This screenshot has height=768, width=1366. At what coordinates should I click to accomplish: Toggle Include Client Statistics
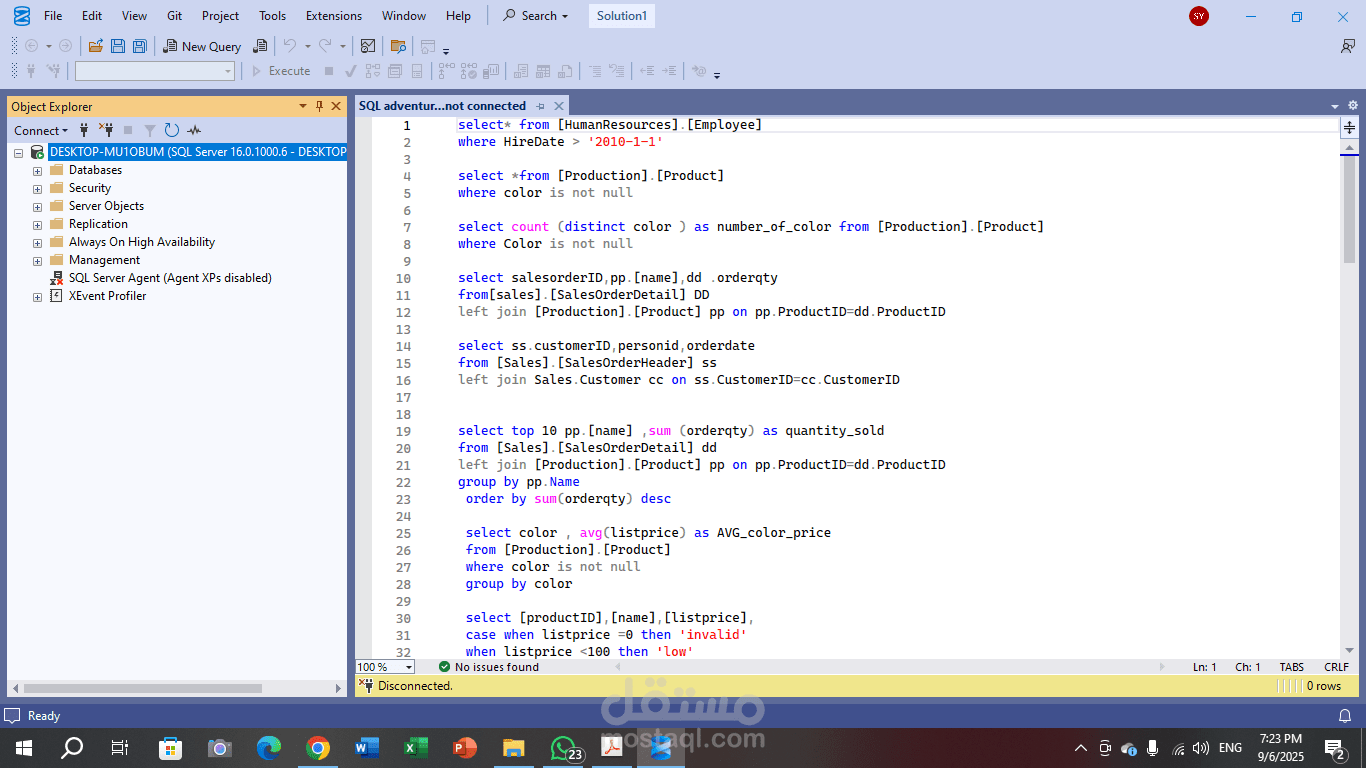click(490, 71)
